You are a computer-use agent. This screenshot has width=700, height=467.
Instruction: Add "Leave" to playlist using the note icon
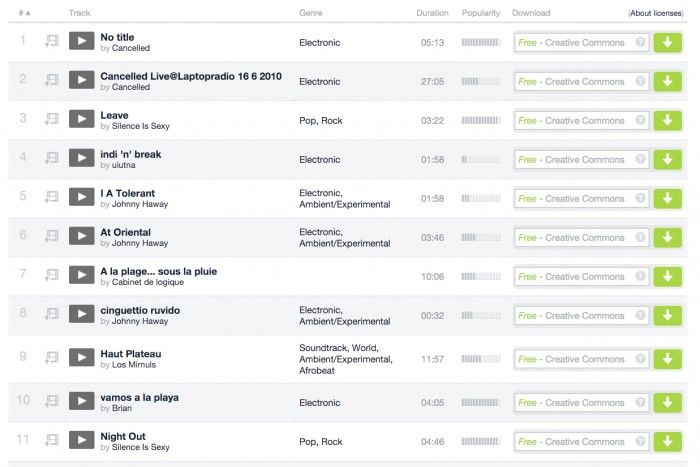coord(52,120)
